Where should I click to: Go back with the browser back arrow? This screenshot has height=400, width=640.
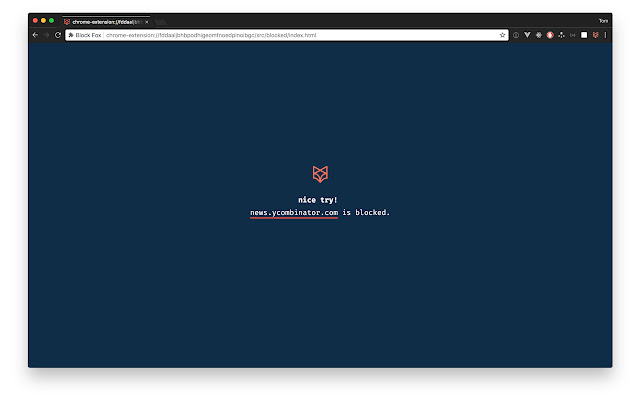tap(35, 35)
